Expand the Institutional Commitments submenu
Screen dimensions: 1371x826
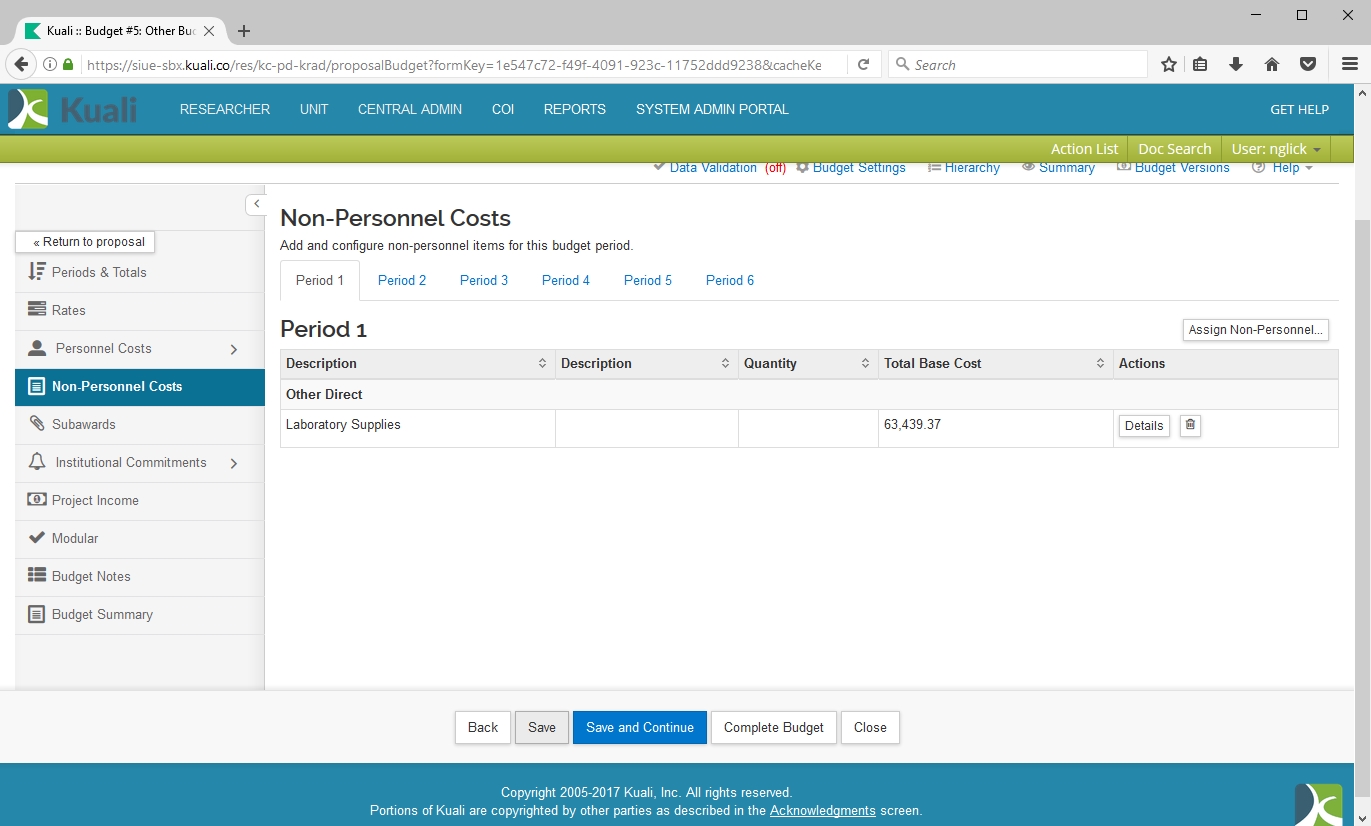click(x=234, y=463)
